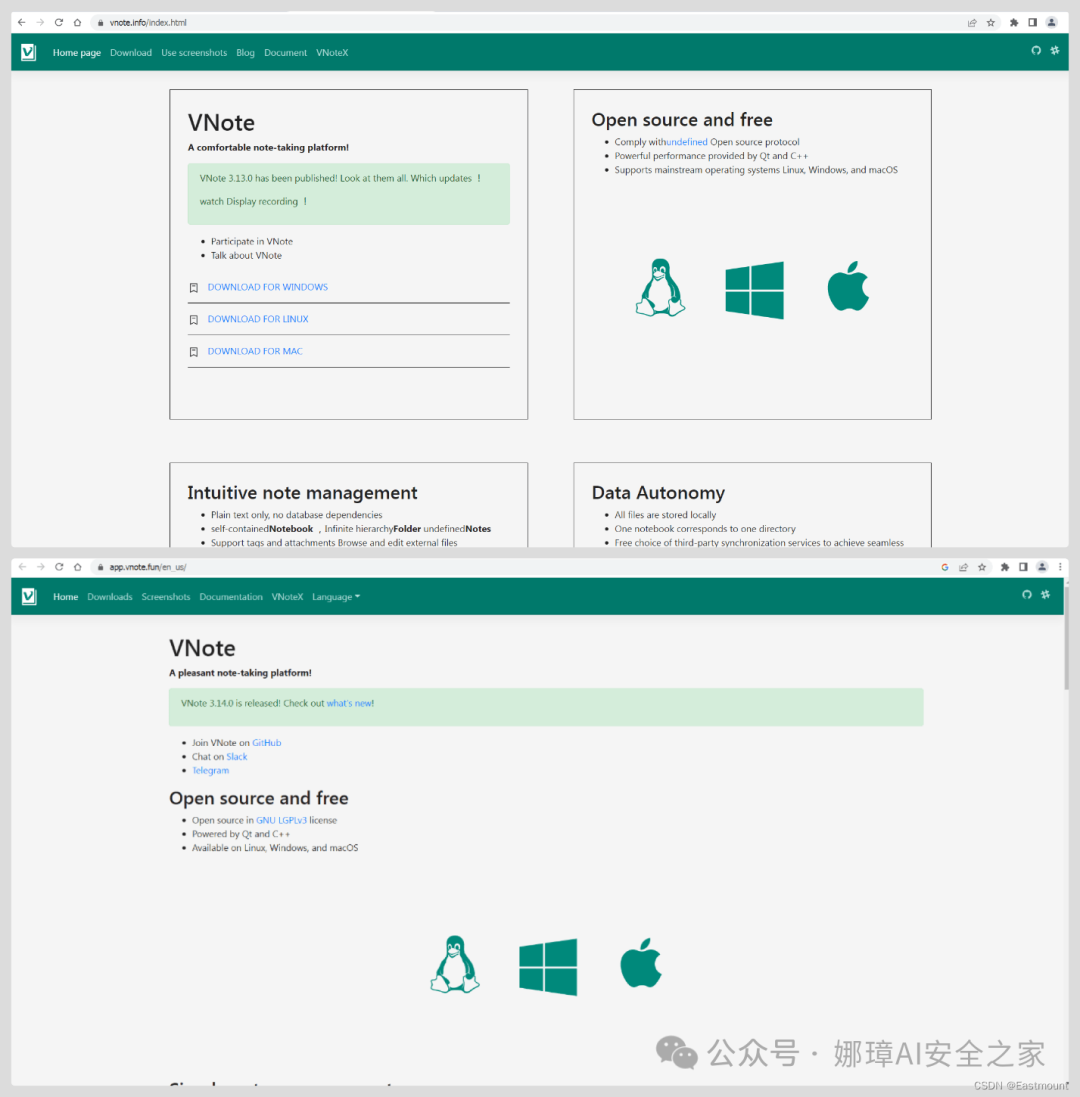This screenshot has height=1097, width=1080.
Task: Reload the vnote.info page
Action: tap(59, 22)
